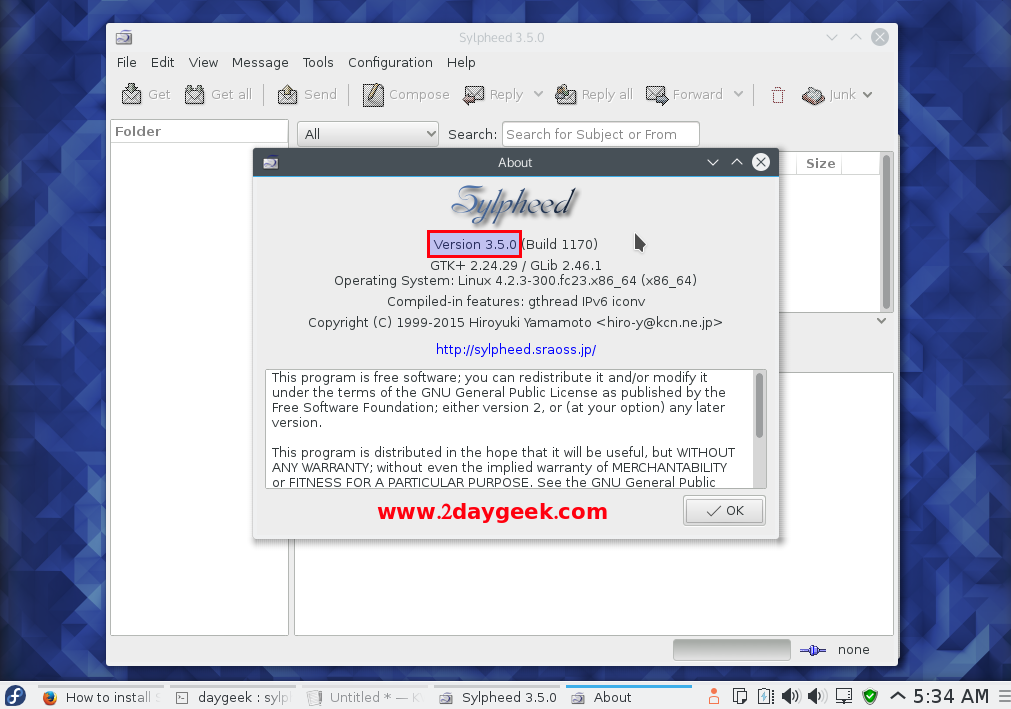
Task: Click the Get all toolbar icon
Action: (194, 94)
